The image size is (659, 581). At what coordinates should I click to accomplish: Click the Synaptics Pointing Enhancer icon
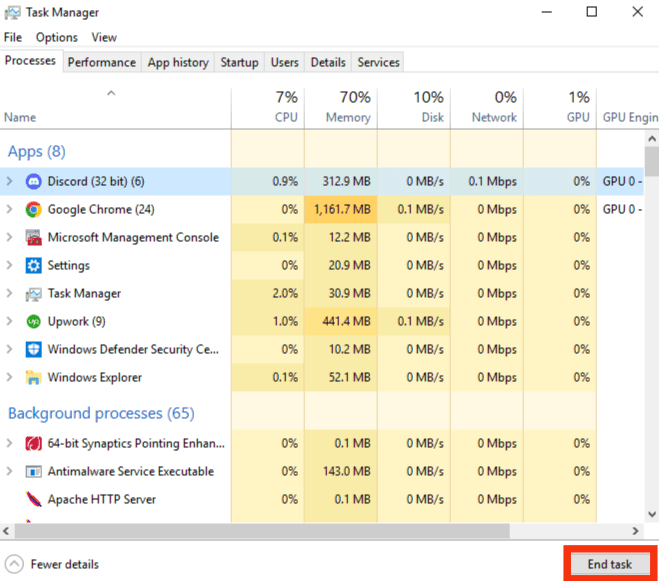point(34,444)
